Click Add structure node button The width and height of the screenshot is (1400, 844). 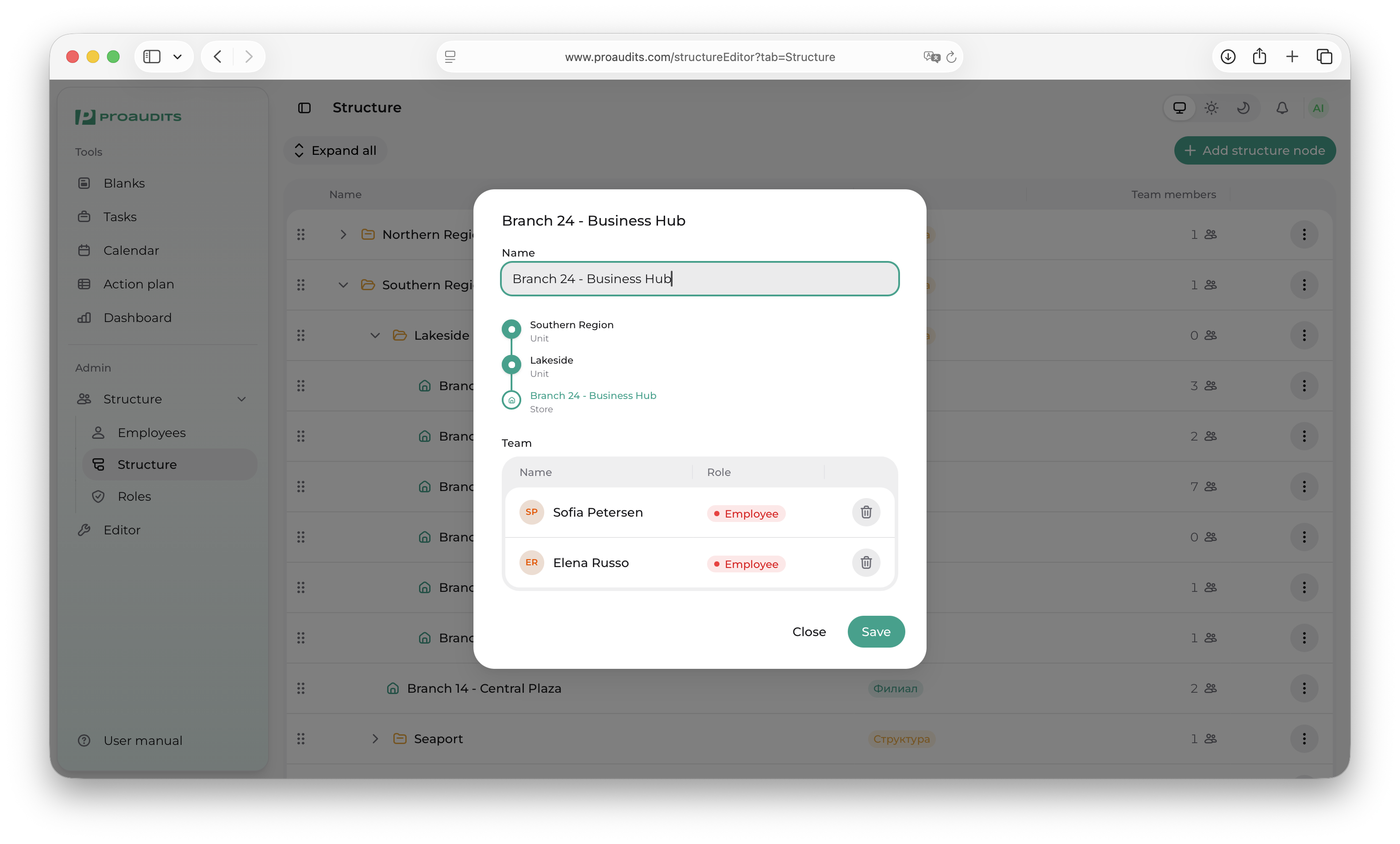coord(1254,150)
